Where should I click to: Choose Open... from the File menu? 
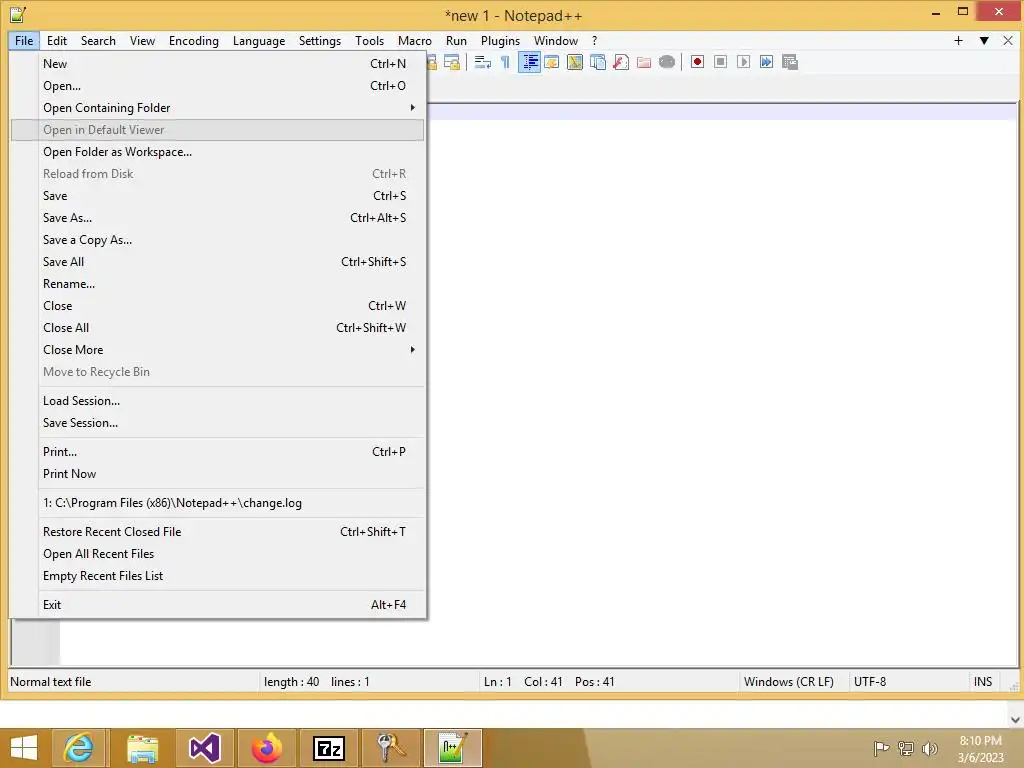tap(218, 86)
